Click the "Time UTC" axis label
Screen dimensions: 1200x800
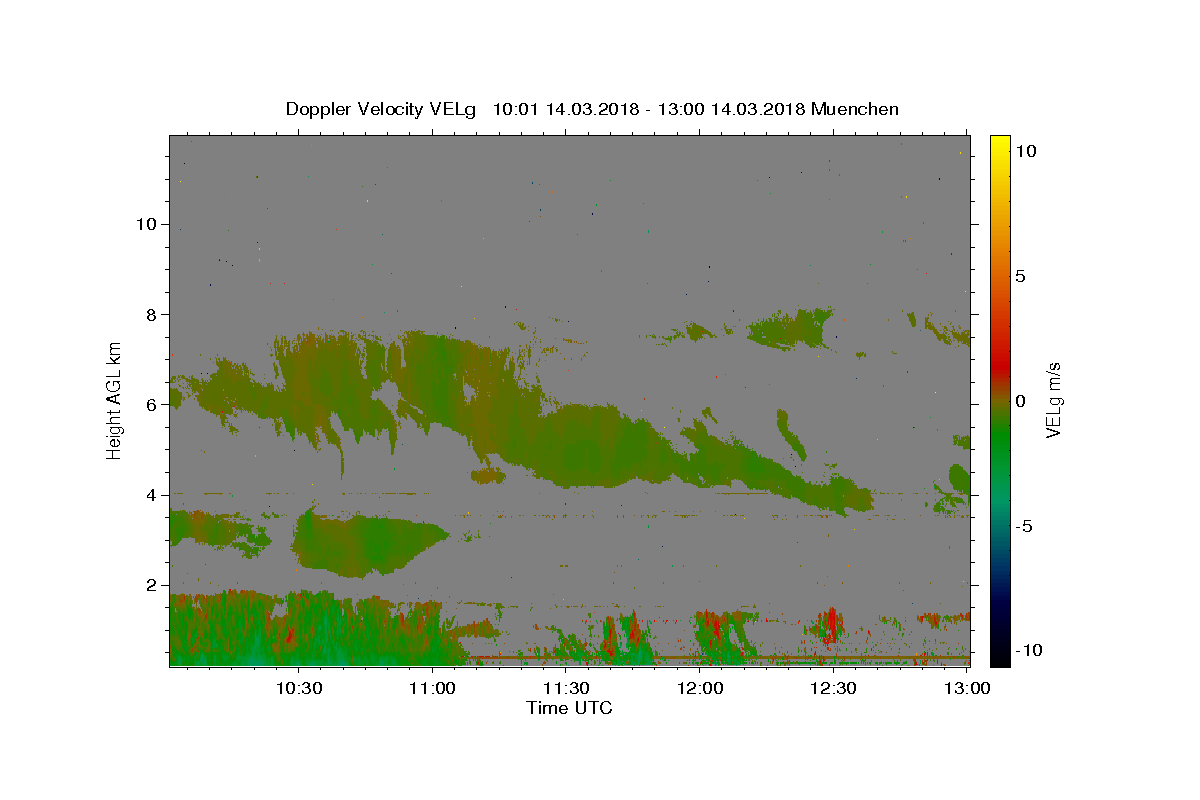click(x=569, y=708)
